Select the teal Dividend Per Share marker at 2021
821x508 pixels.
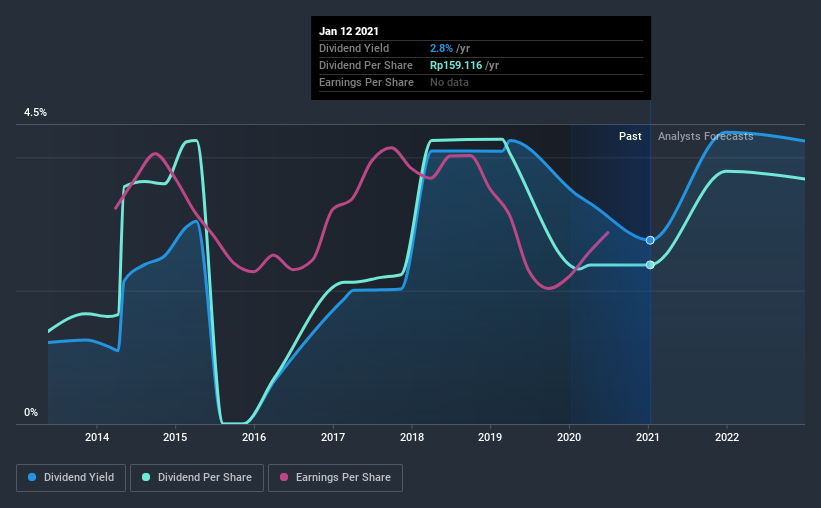coord(650,265)
